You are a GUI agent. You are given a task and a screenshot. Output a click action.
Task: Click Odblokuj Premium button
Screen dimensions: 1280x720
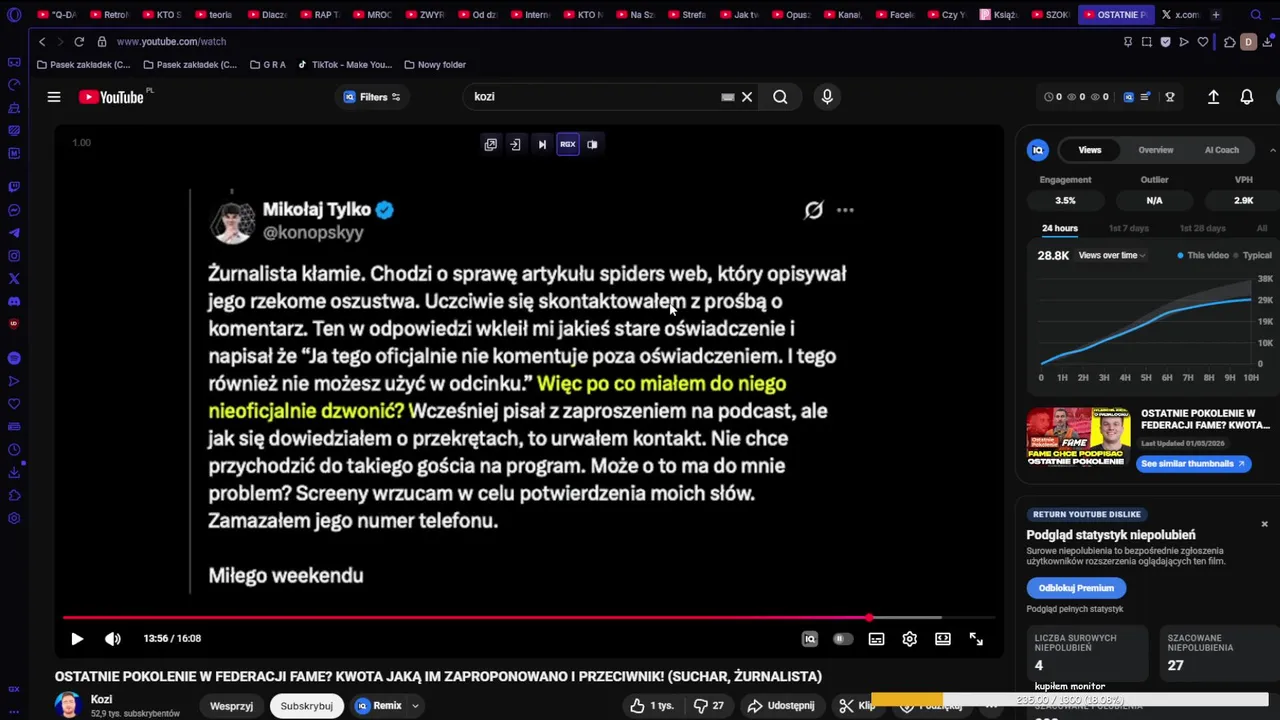pyautogui.click(x=1076, y=588)
